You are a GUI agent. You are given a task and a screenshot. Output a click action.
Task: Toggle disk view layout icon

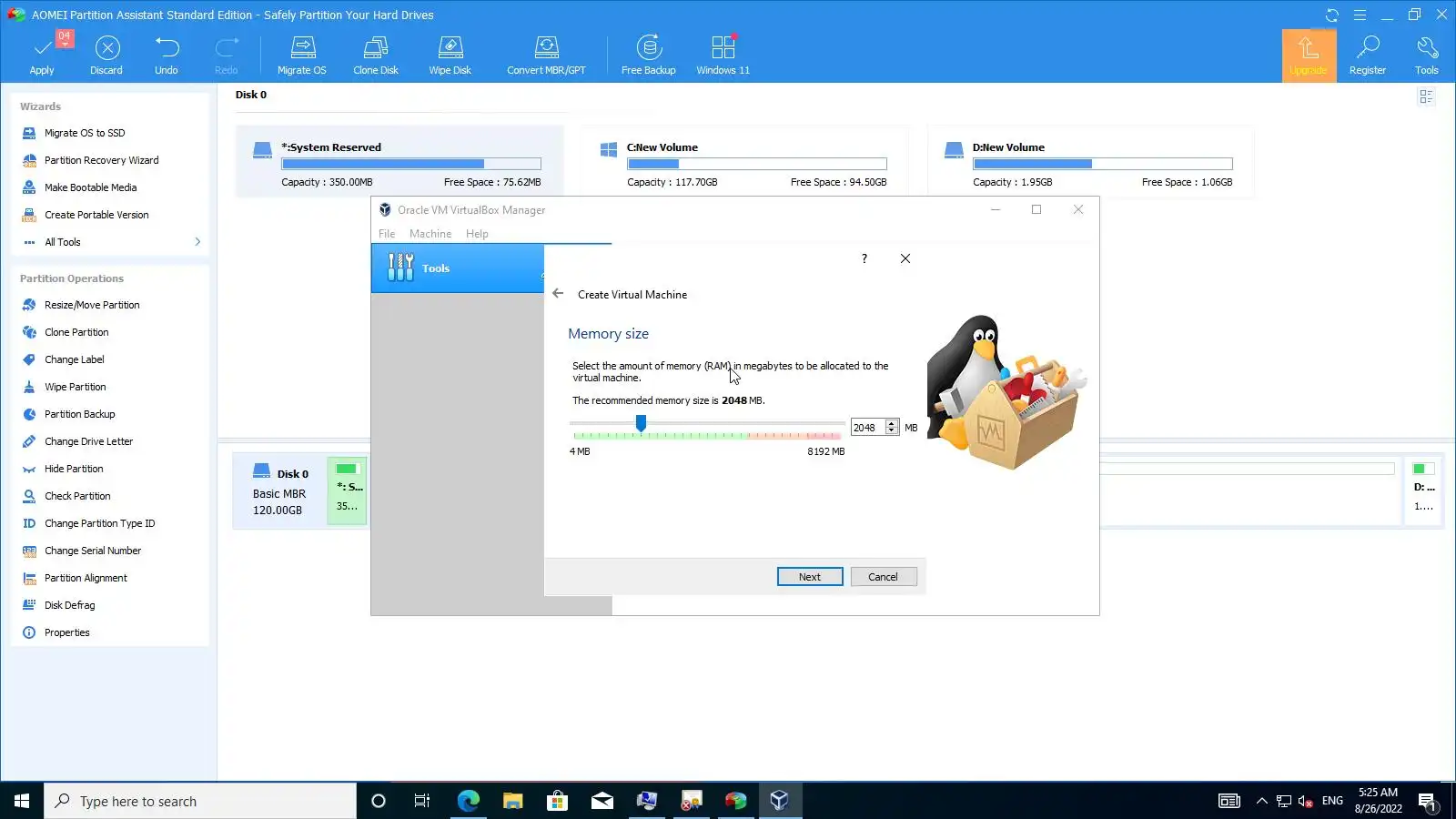pos(1426,96)
